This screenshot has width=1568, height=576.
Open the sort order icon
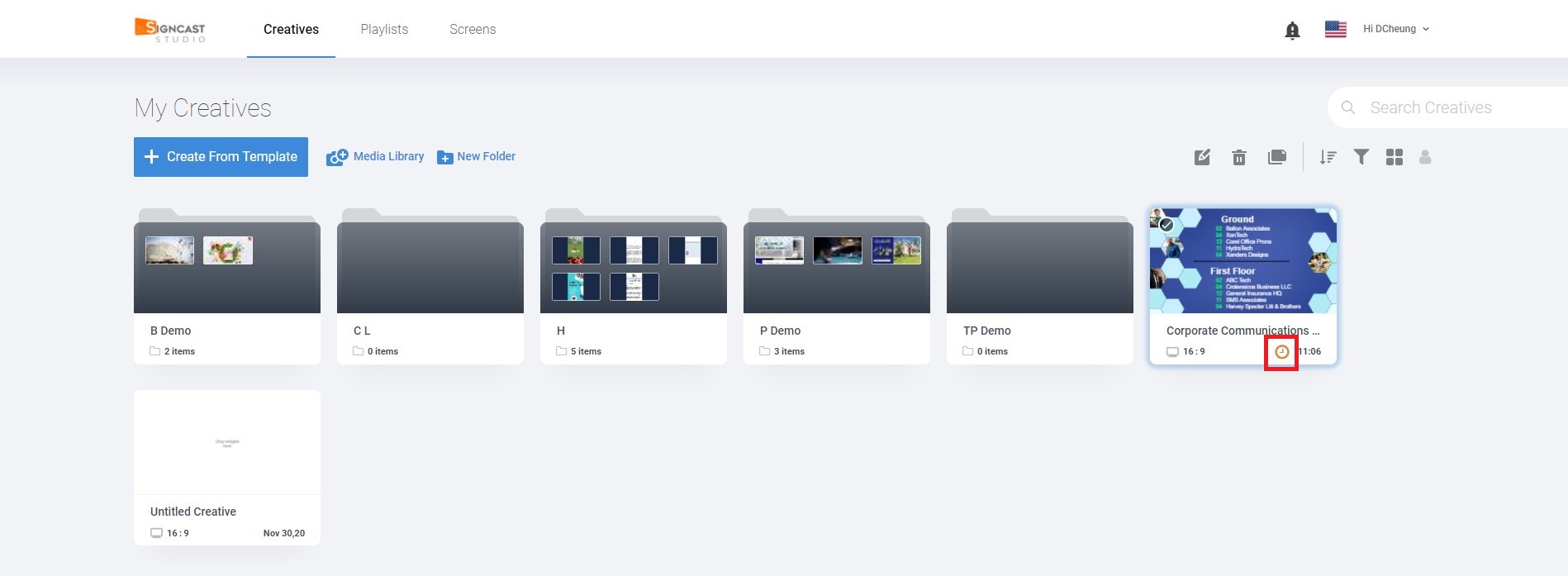click(1328, 157)
